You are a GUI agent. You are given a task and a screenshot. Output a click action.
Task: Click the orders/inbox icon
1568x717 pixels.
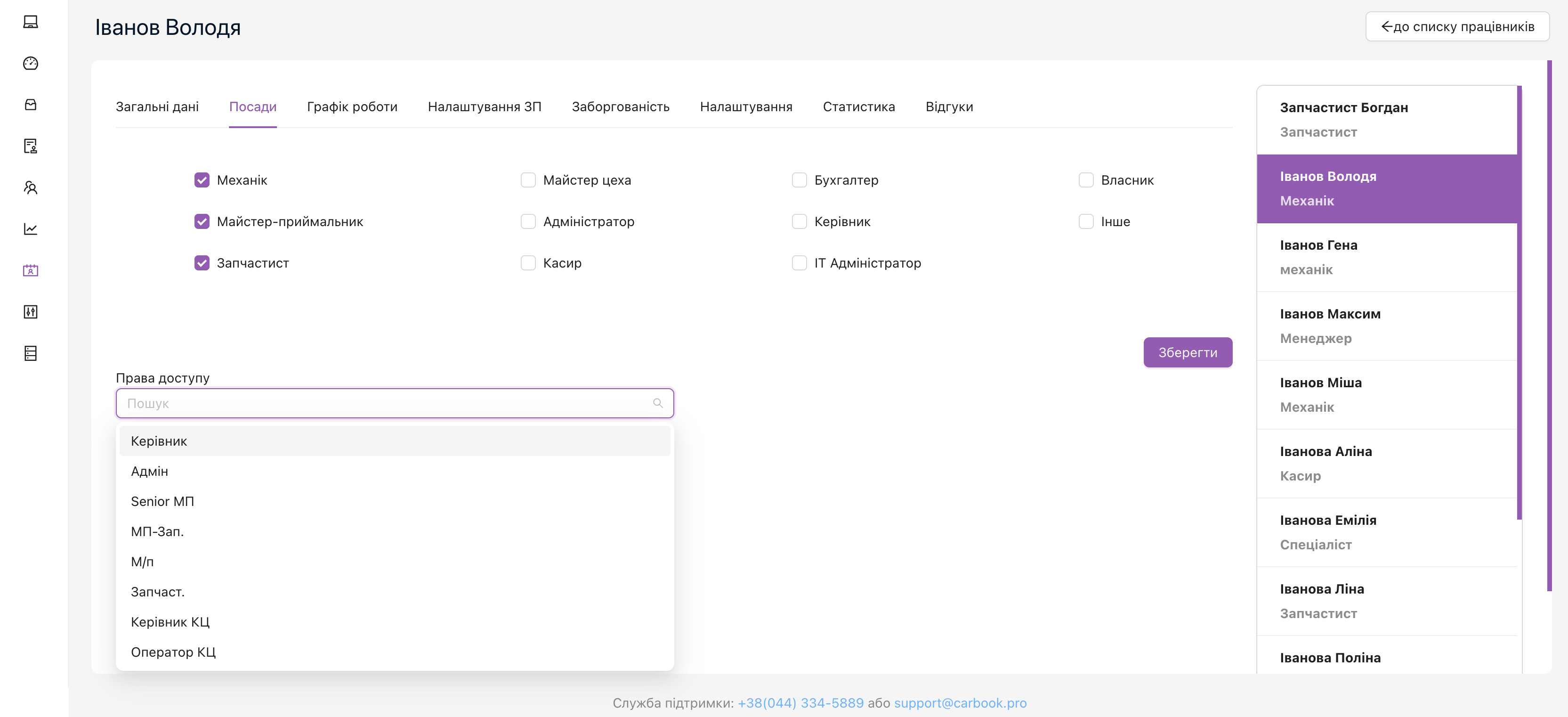point(31,104)
